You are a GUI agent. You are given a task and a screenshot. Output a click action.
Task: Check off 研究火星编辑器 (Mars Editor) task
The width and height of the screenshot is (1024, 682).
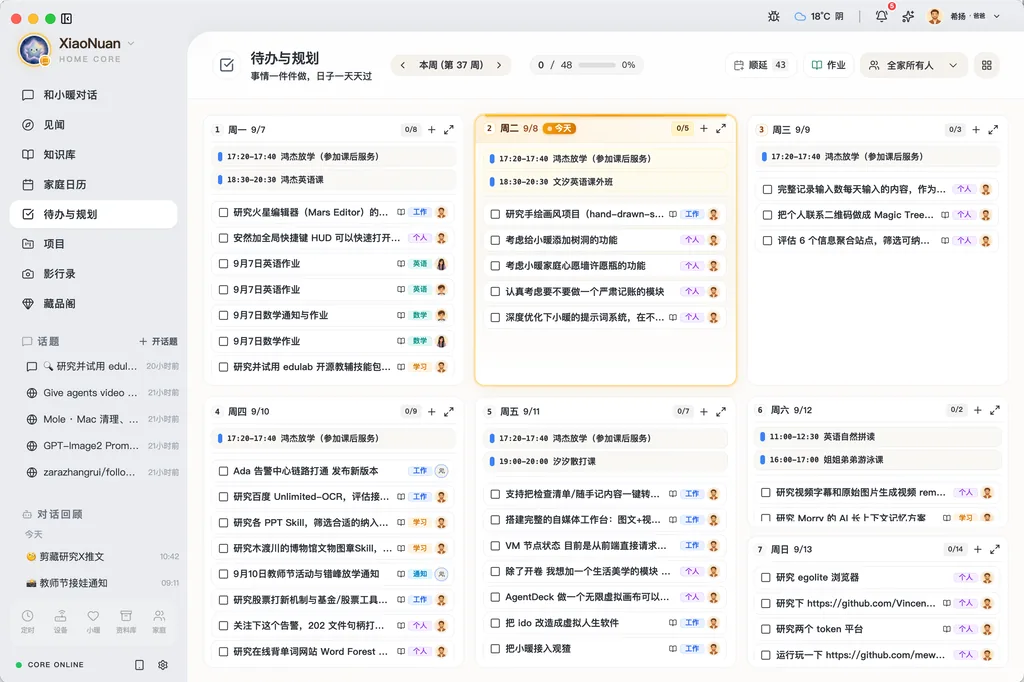point(223,212)
